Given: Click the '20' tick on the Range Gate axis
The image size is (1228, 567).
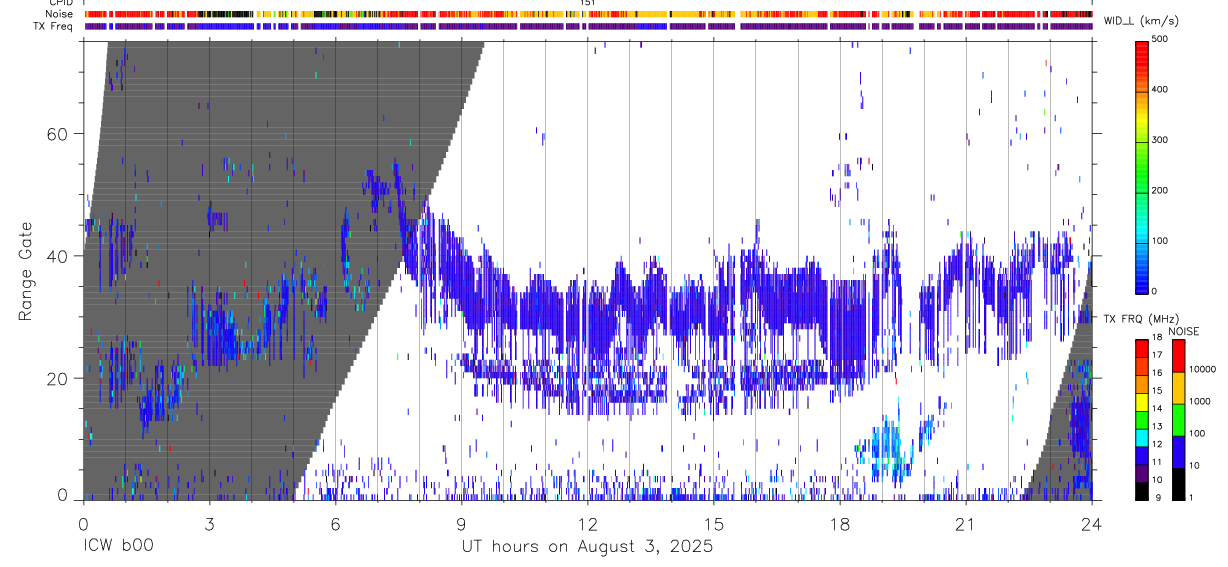Looking at the screenshot, I should (x=59, y=378).
